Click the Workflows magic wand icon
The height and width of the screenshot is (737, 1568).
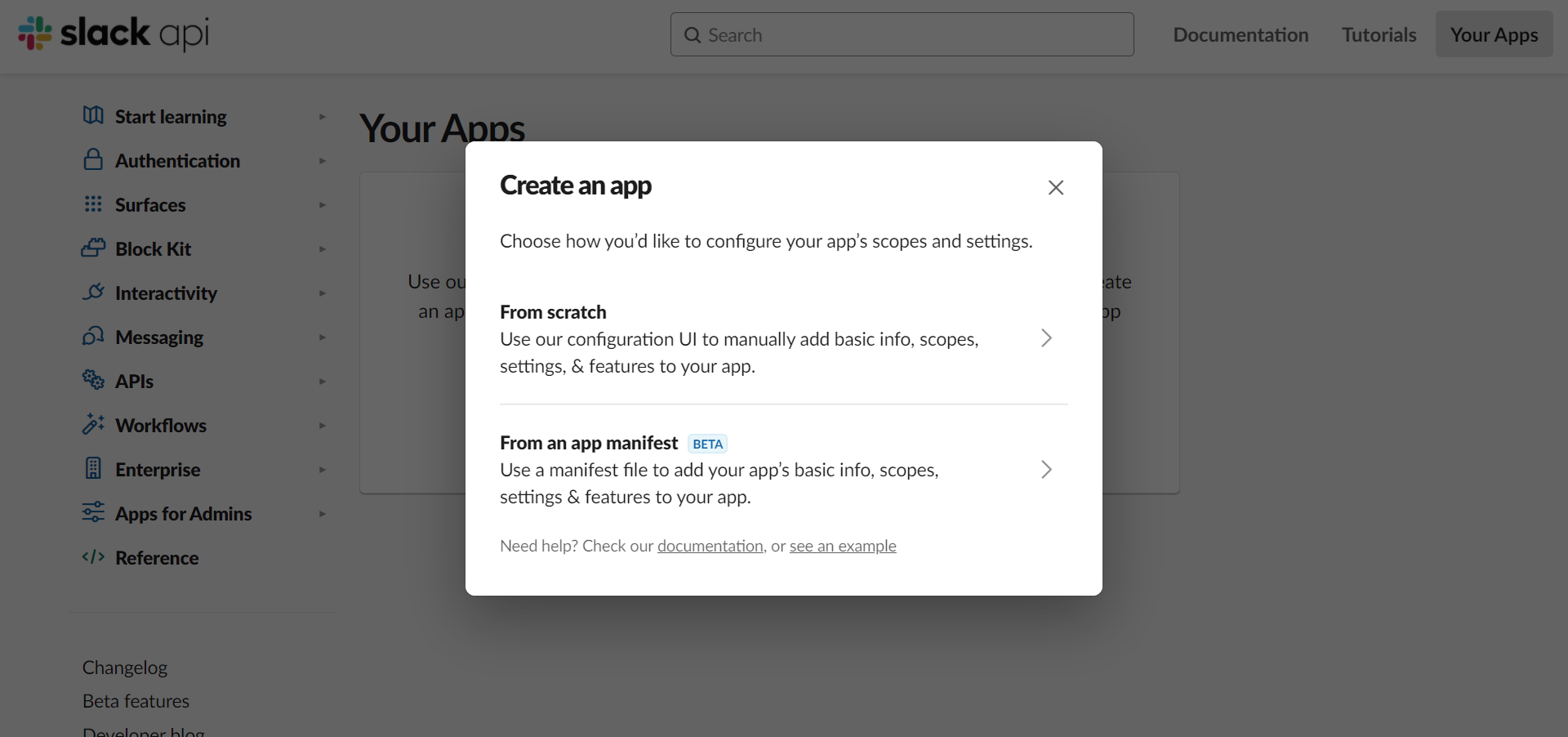point(93,424)
